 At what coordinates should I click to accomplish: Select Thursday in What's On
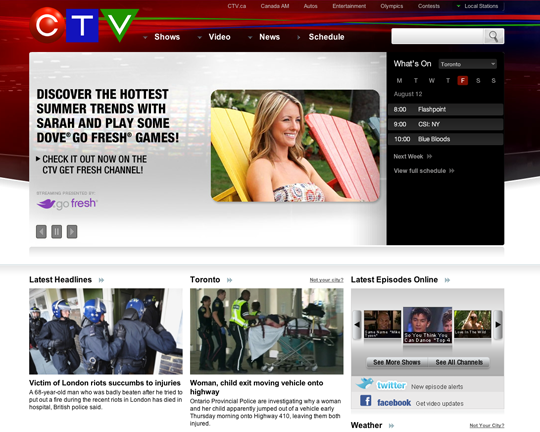pyautogui.click(x=448, y=81)
